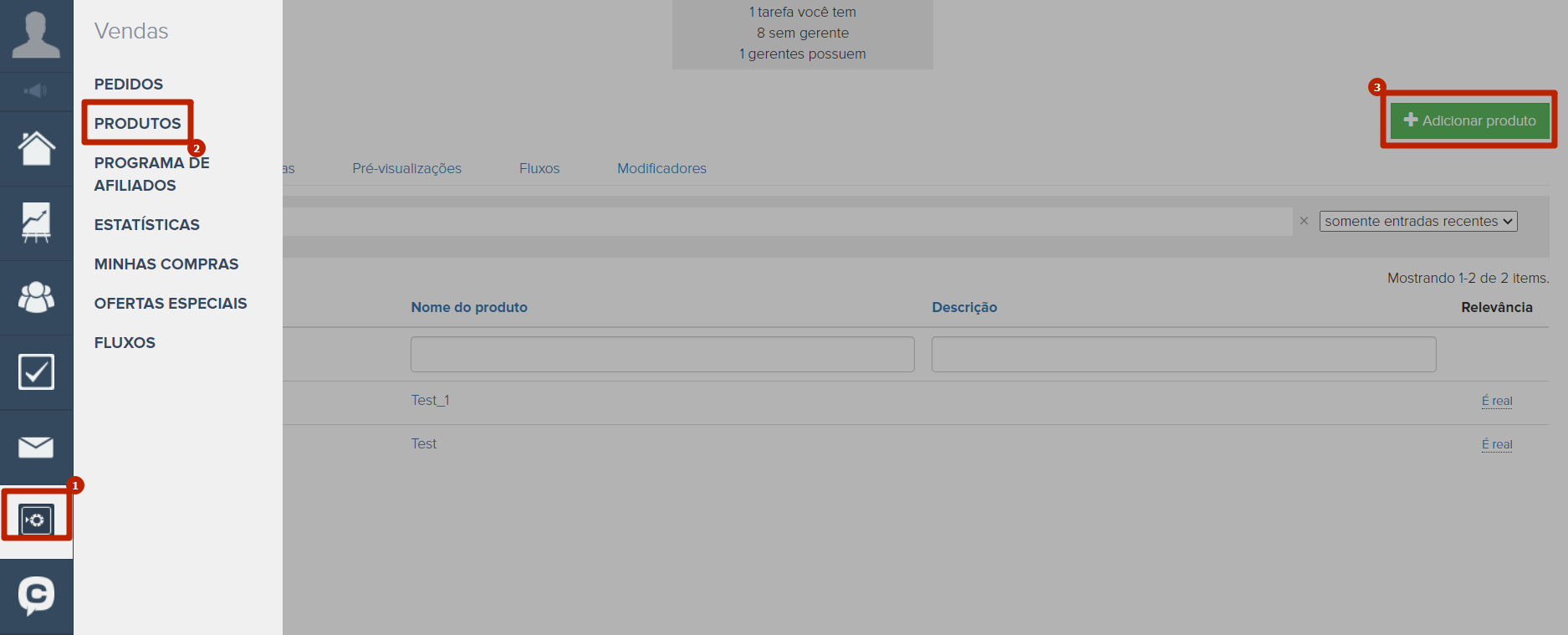Click the megaphone notifications icon

coord(36,91)
